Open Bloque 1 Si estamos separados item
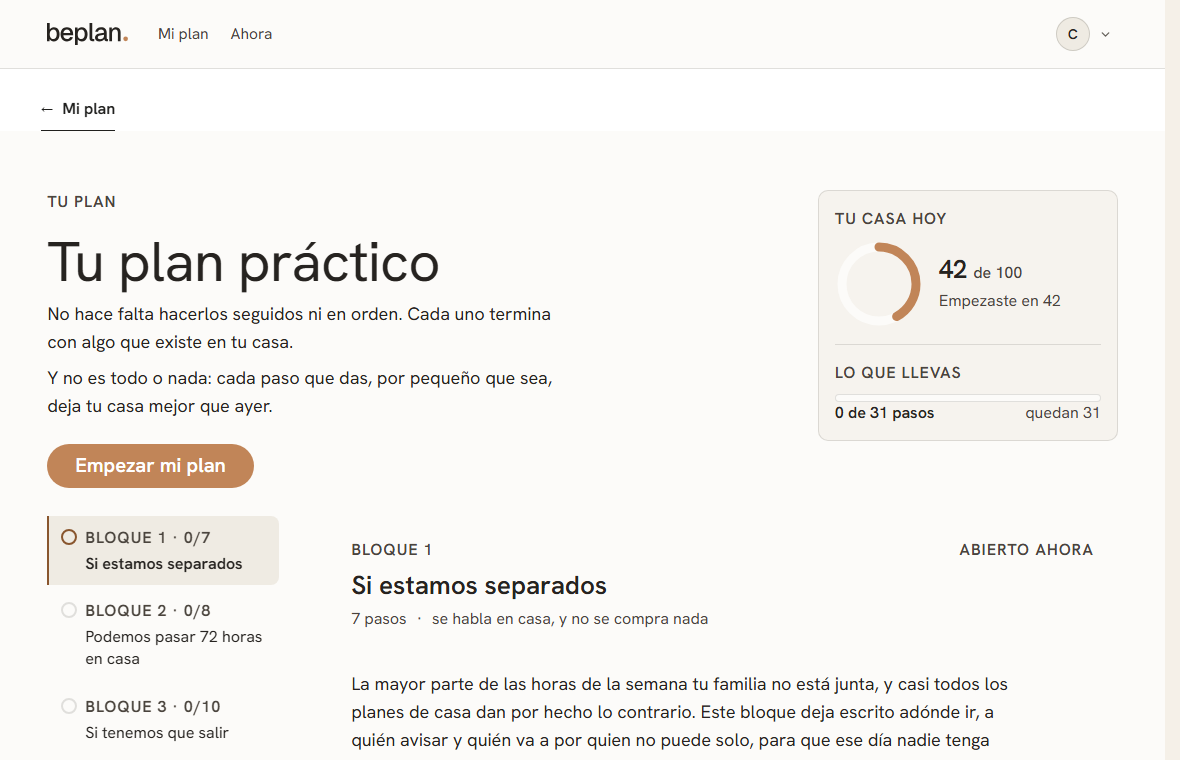This screenshot has width=1180, height=760. point(163,550)
